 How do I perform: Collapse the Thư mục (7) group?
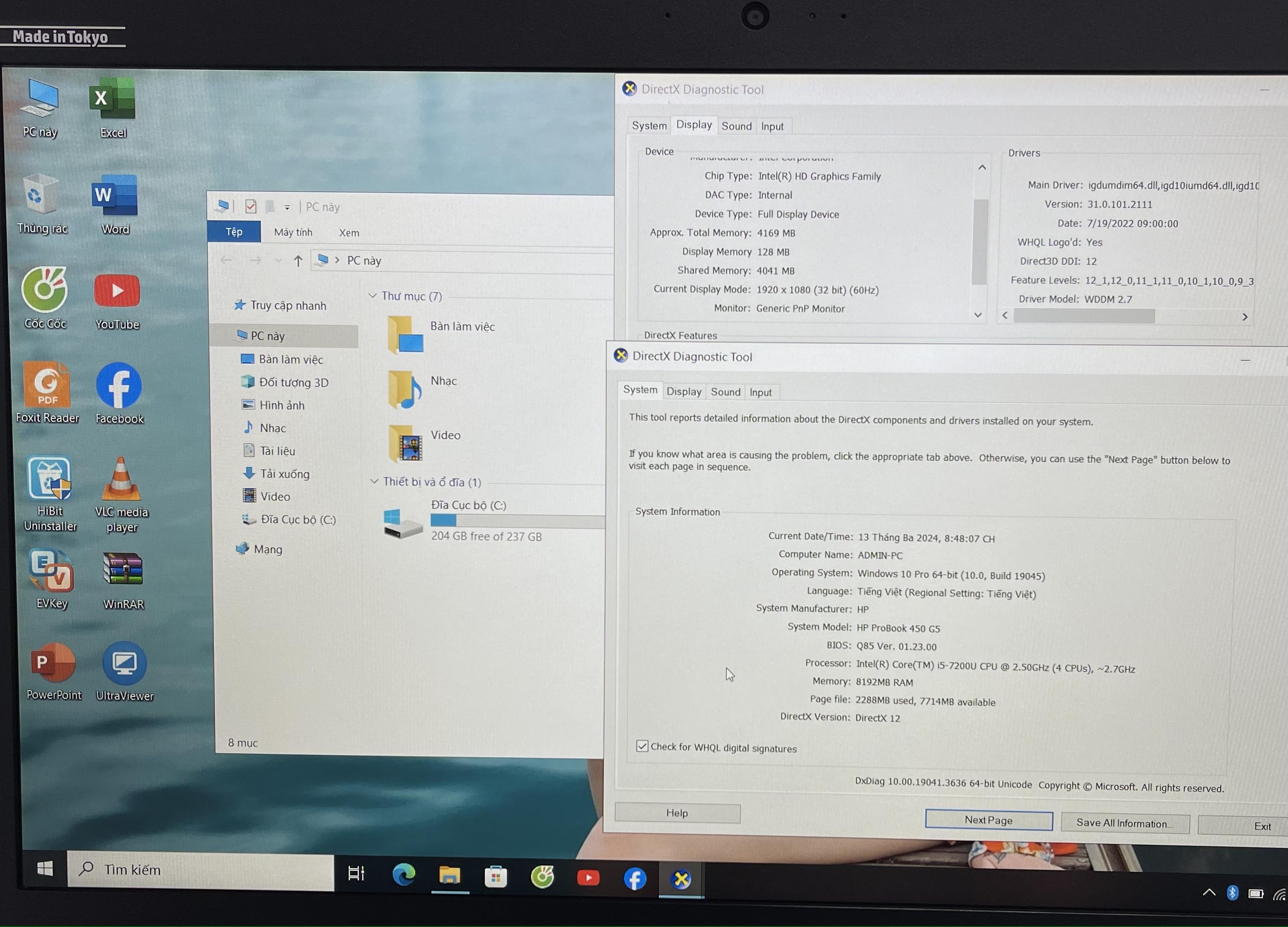tap(372, 295)
